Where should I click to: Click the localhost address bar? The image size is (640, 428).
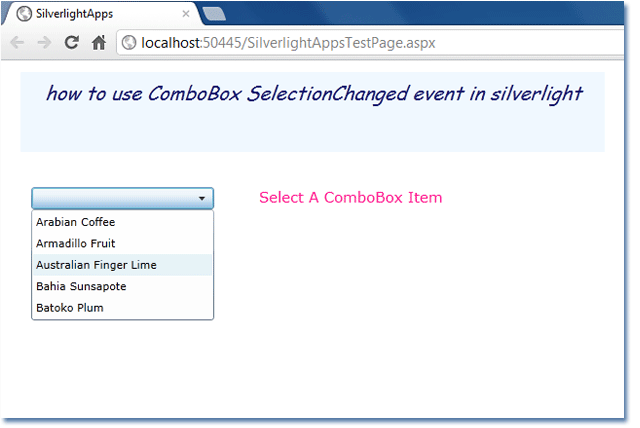[369, 42]
